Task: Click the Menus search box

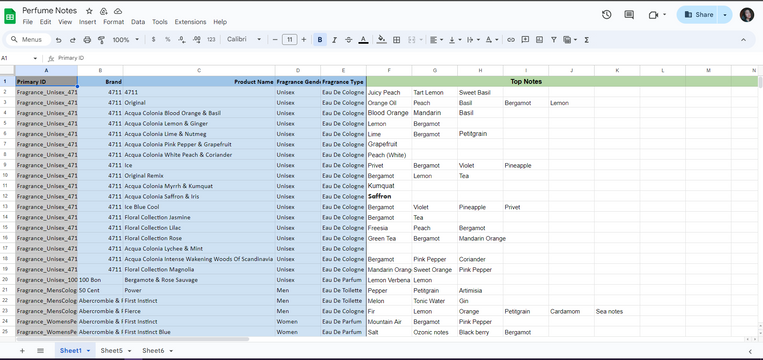Action: pyautogui.click(x=28, y=40)
